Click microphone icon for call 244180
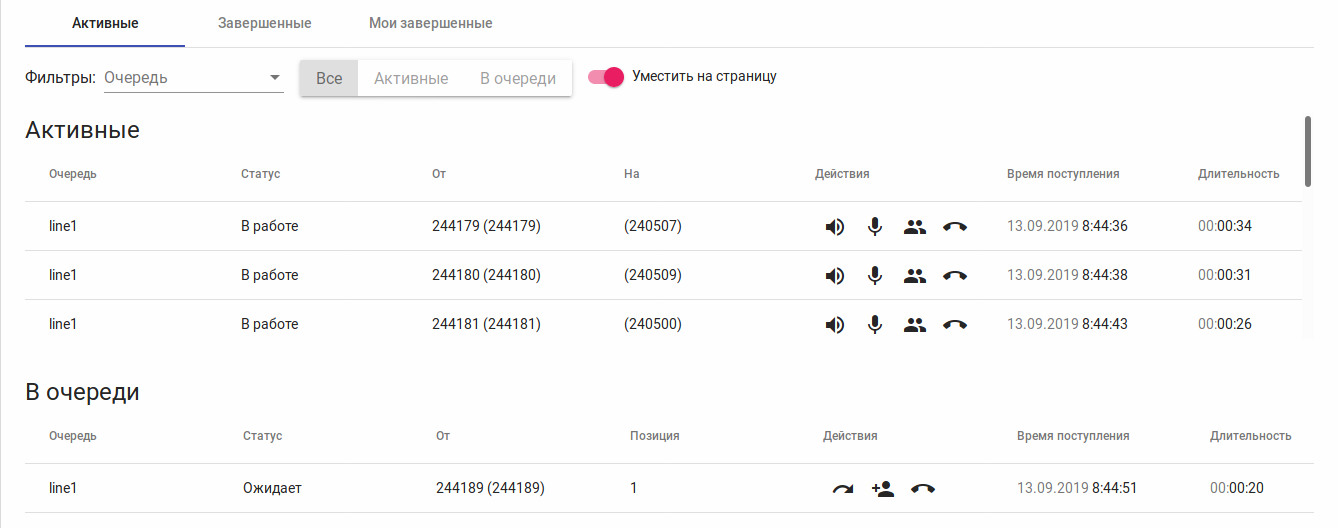 point(875,275)
